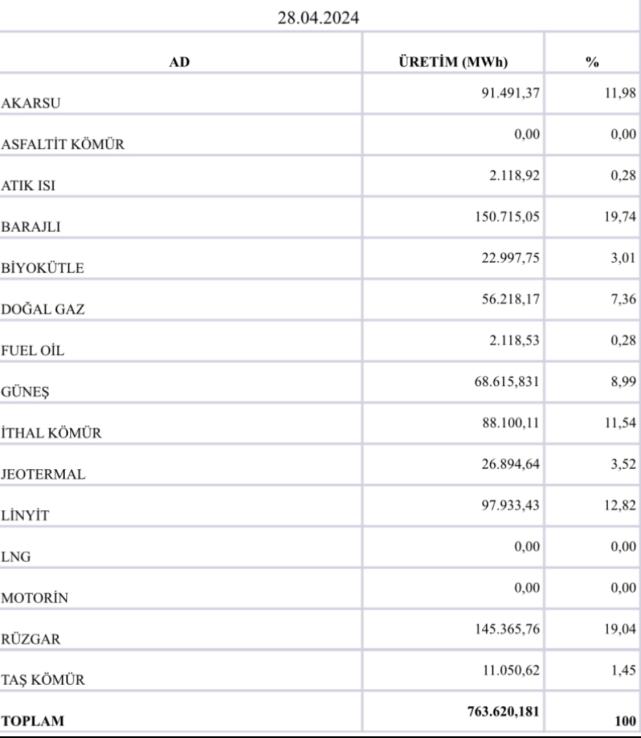Select the ASFALTİT KÖMÜR row label
Image resolution: width=641 pixels, height=738 pixels.
(63, 144)
